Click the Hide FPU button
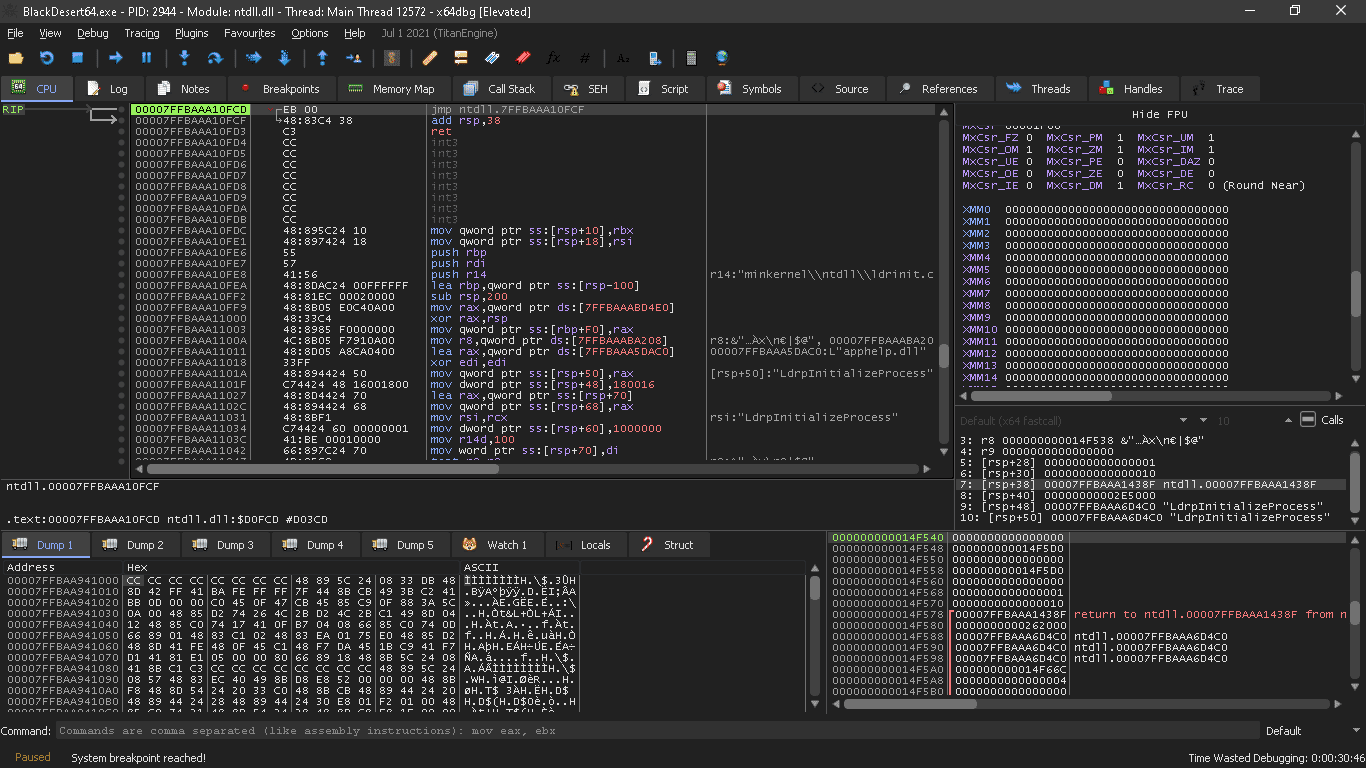The image size is (1366, 768). (1159, 114)
